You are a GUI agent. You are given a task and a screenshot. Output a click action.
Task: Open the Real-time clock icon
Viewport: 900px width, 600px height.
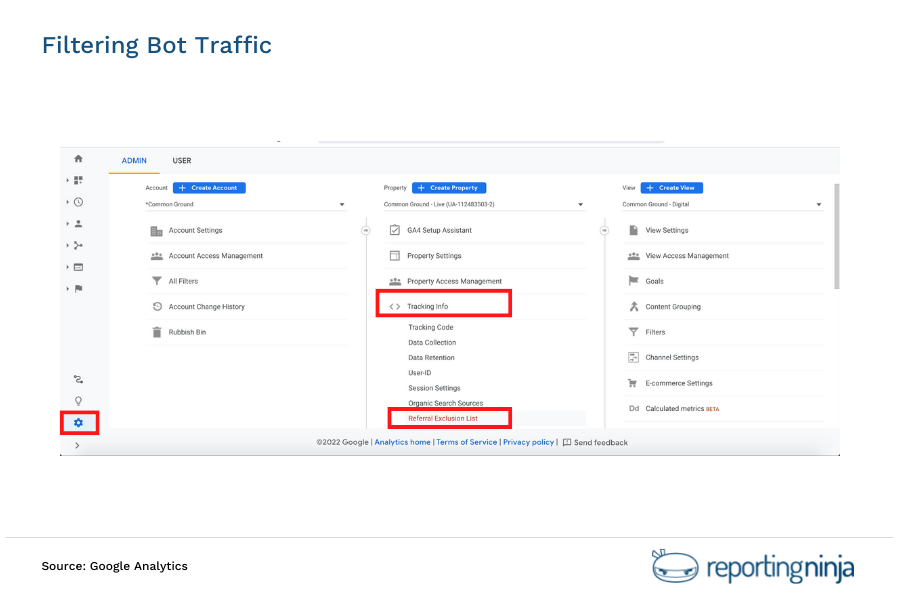(x=79, y=202)
